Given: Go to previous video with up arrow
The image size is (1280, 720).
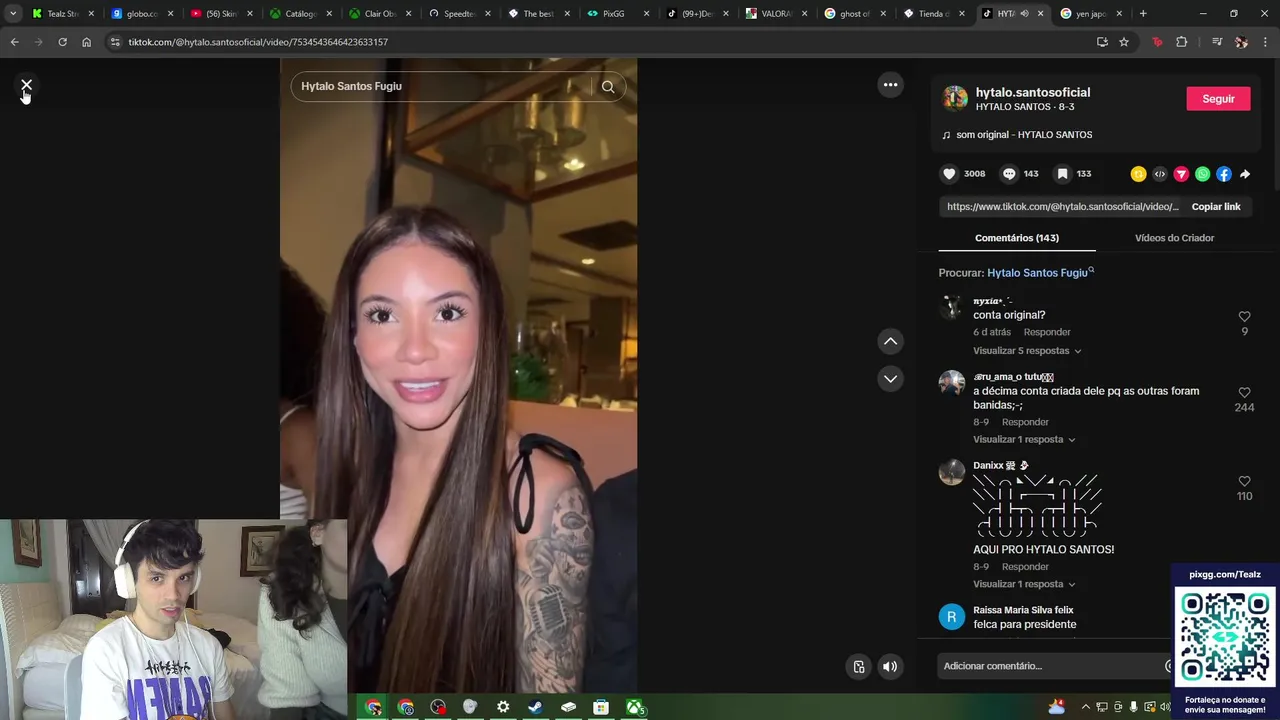Looking at the screenshot, I should (x=890, y=342).
